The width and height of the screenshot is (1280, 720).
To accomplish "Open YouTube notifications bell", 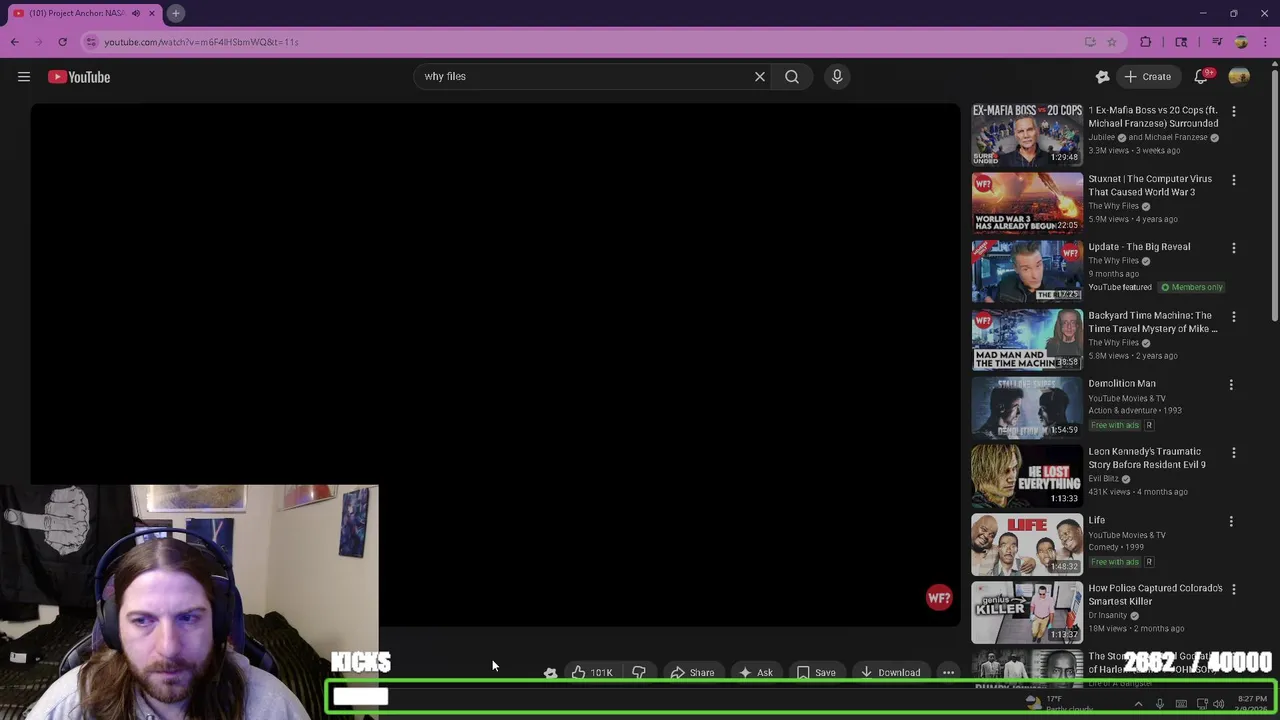I will pyautogui.click(x=1202, y=77).
